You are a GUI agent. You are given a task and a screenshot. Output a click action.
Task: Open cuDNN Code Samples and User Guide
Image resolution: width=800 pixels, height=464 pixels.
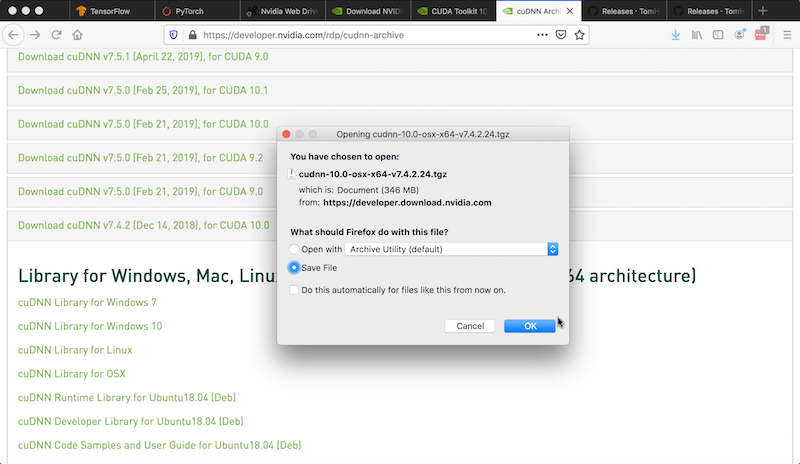[x=160, y=445]
